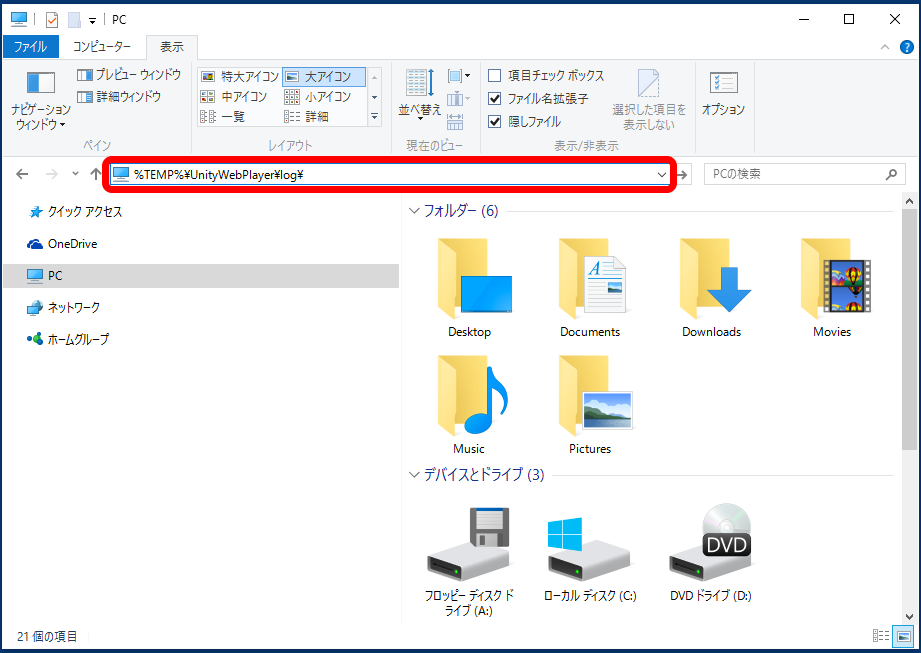Click the Properties quick access icon

[x=52, y=20]
